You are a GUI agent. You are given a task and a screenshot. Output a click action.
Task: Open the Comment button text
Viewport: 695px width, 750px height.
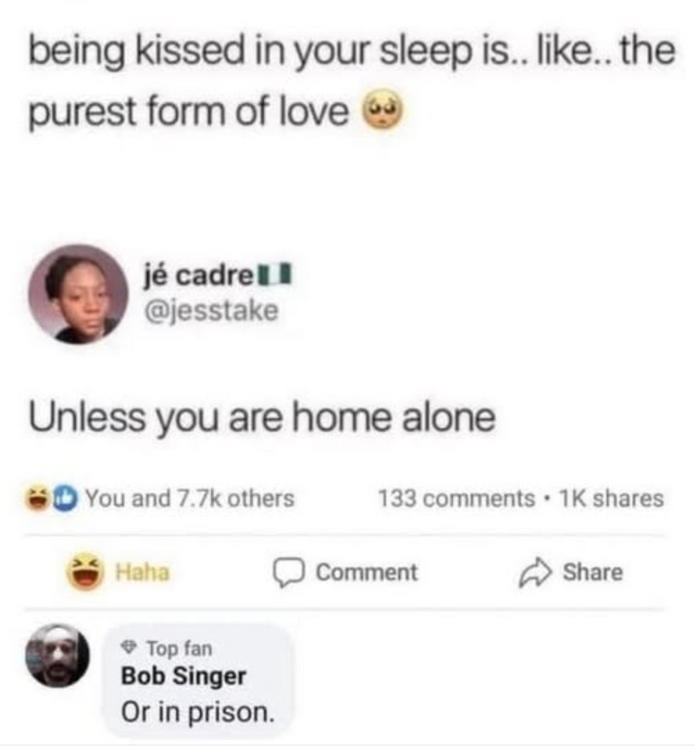click(366, 573)
